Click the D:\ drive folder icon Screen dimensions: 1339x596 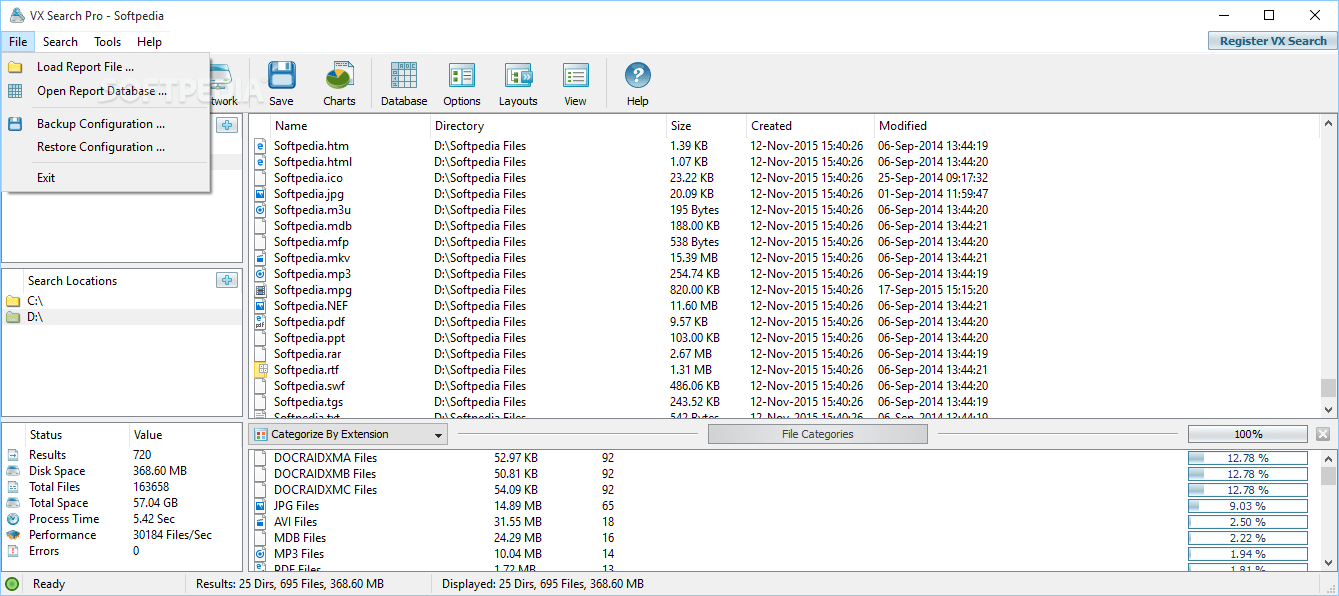pyautogui.click(x=13, y=317)
